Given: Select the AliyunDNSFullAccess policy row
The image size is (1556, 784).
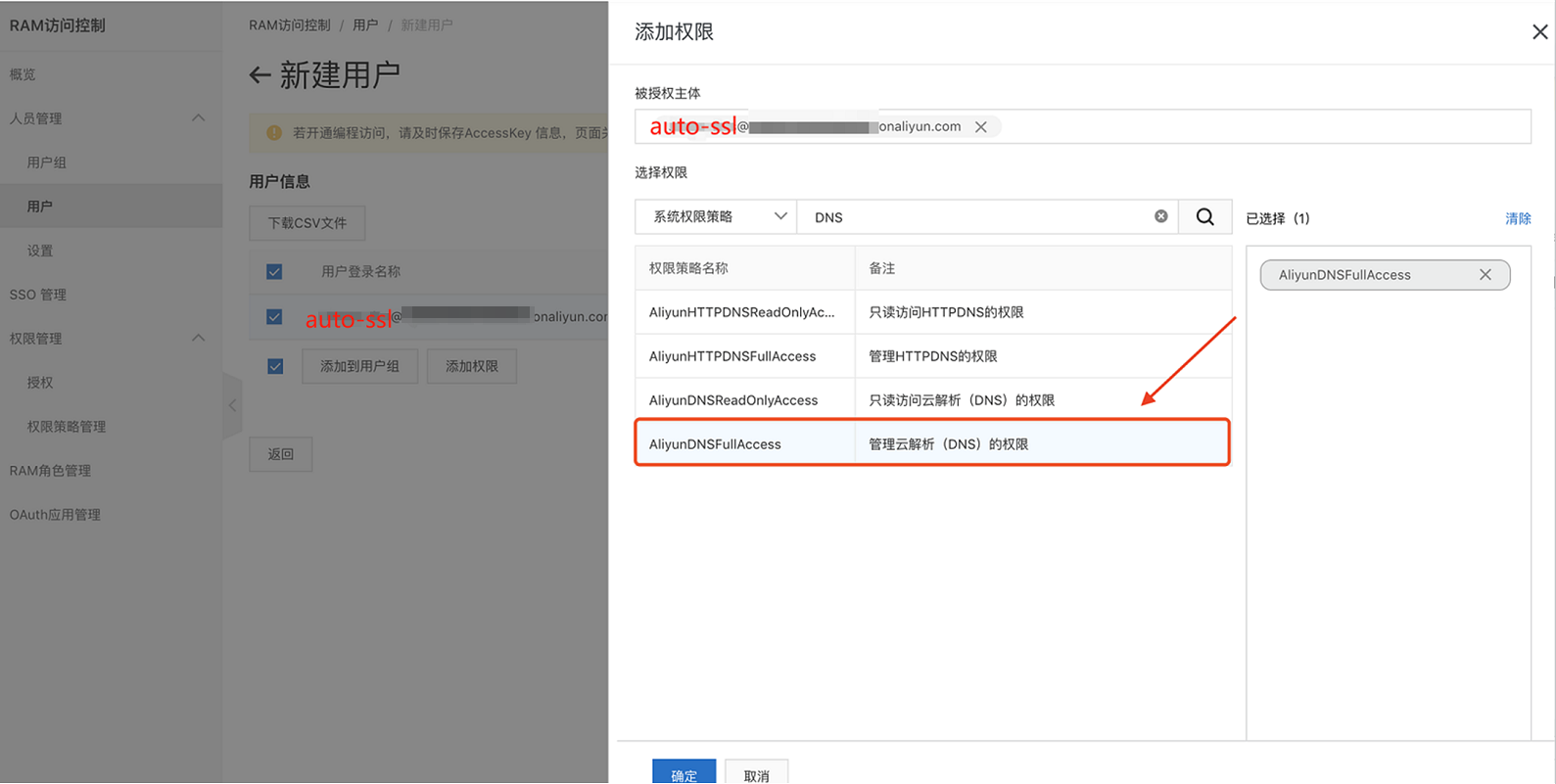Looking at the screenshot, I should pos(933,443).
